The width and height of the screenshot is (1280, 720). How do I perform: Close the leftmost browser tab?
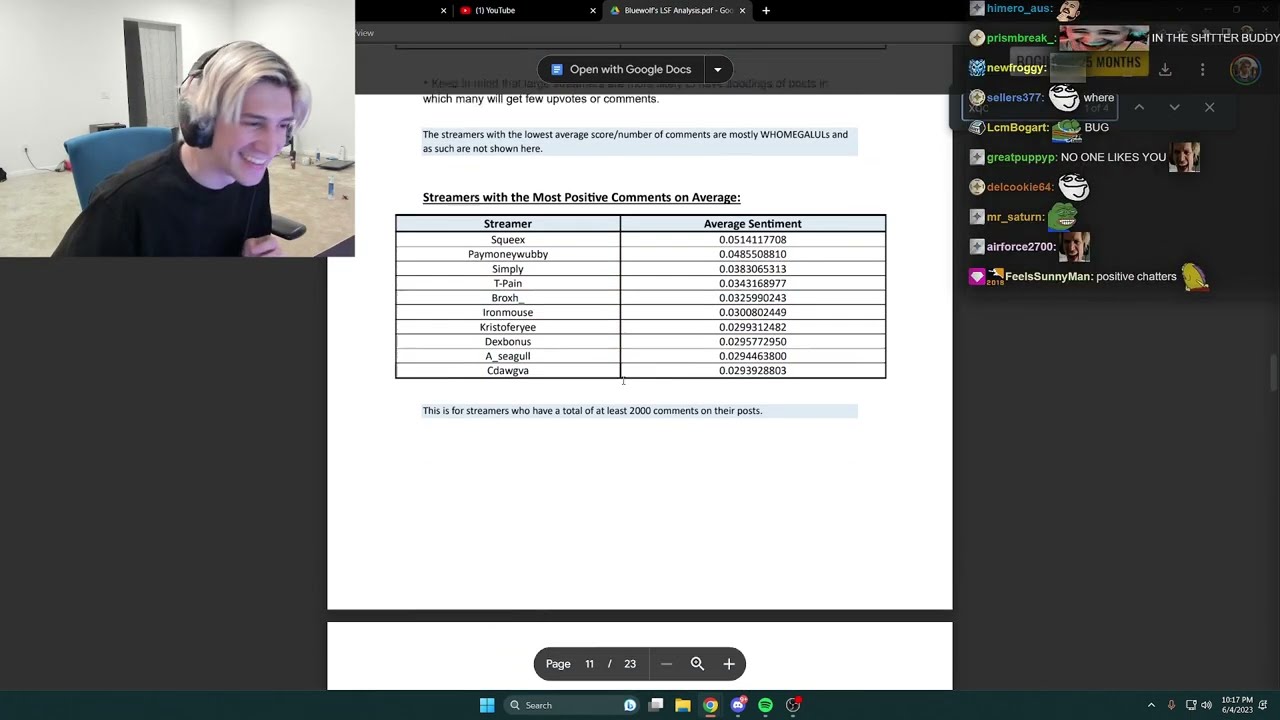[x=443, y=10]
